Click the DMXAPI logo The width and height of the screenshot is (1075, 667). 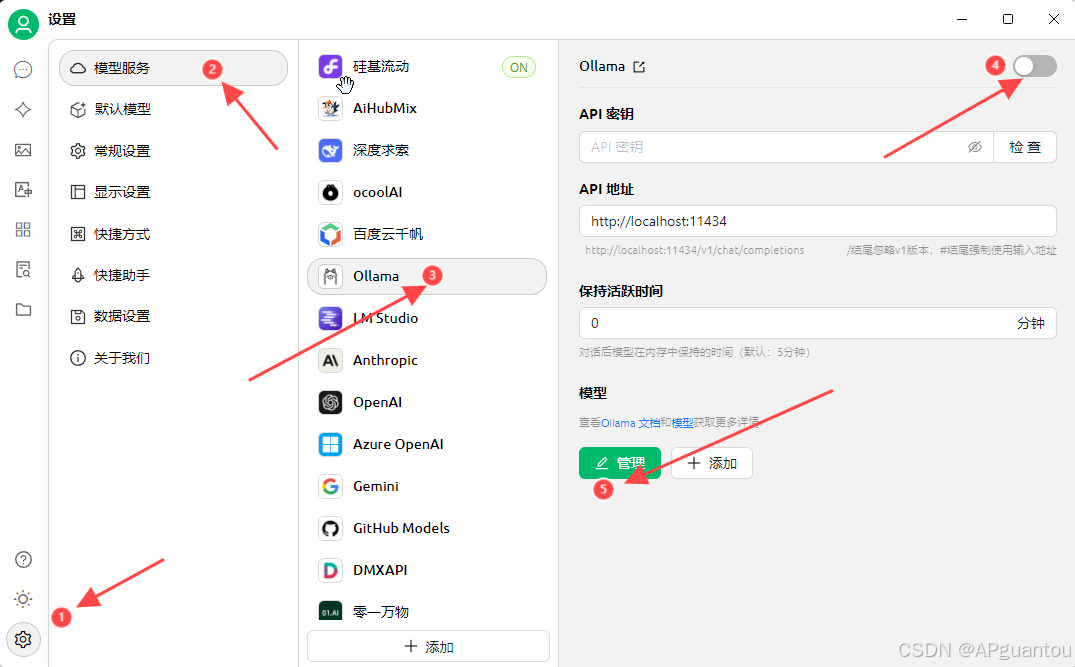tap(330, 570)
